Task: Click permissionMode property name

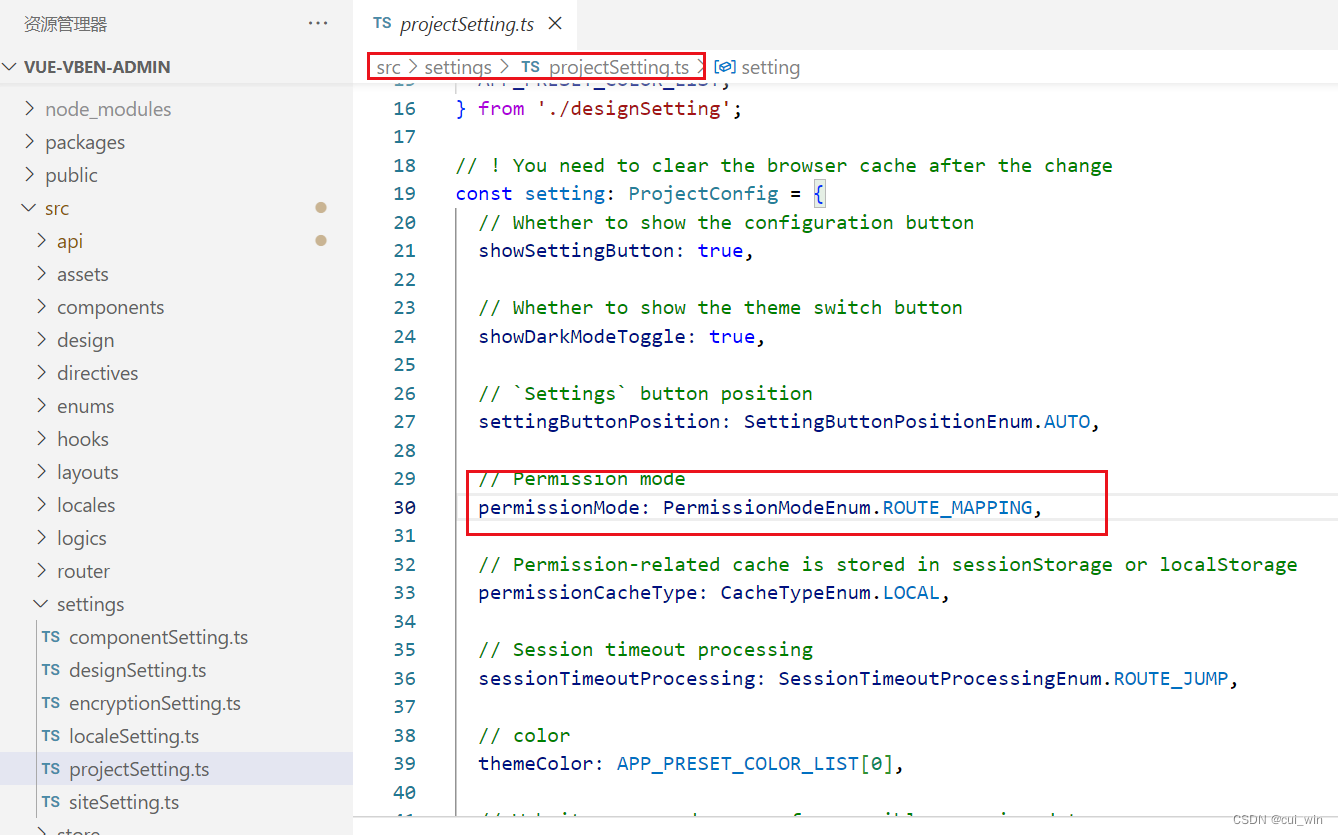Action: click(x=558, y=507)
